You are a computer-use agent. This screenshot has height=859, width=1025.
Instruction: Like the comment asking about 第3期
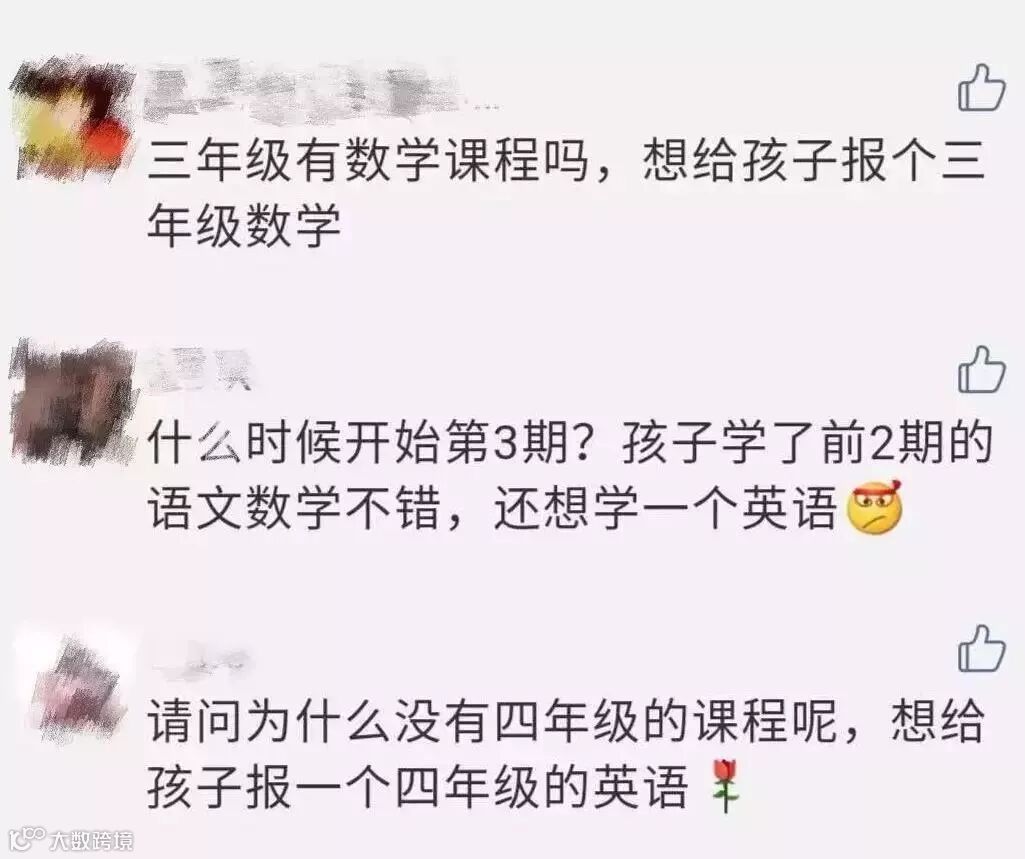point(981,369)
